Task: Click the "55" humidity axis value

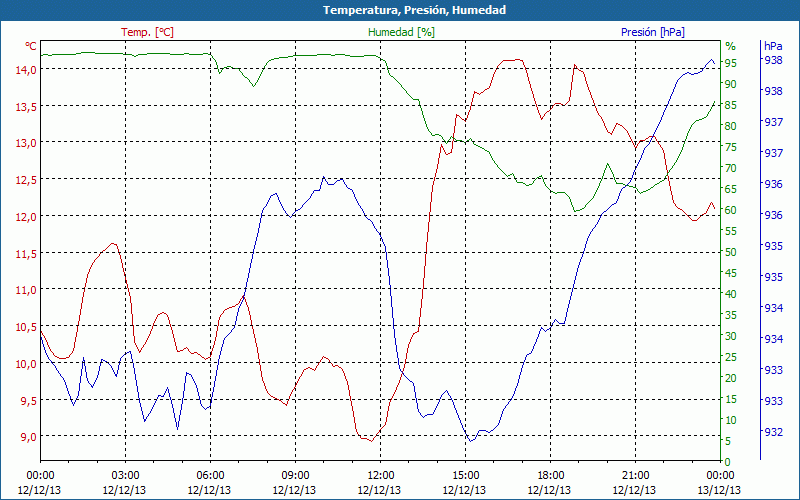Action: 731,231
